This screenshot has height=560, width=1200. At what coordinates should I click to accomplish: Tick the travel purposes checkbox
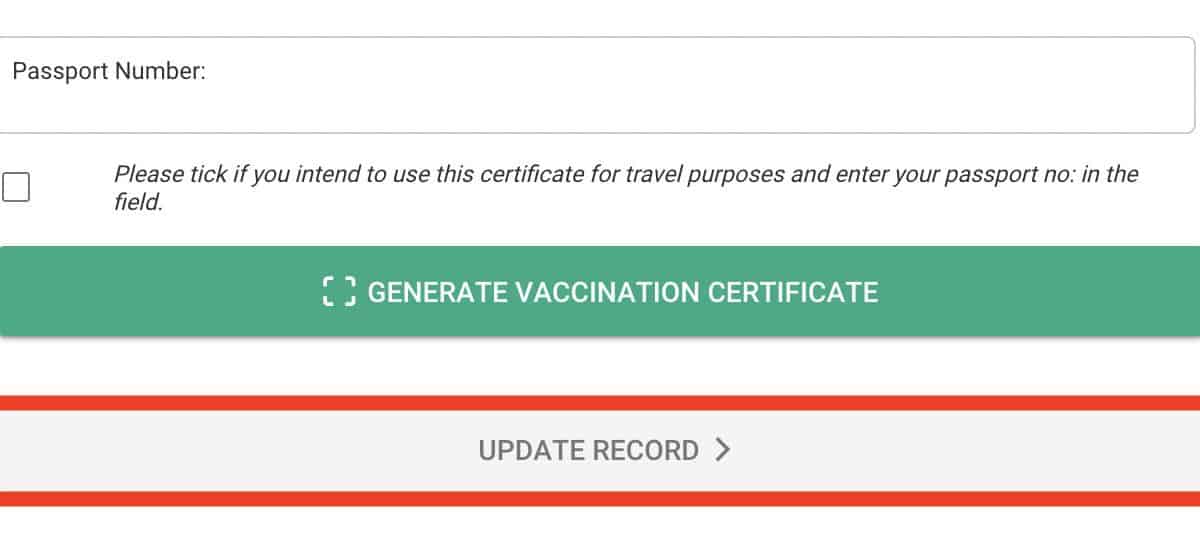(x=16, y=187)
